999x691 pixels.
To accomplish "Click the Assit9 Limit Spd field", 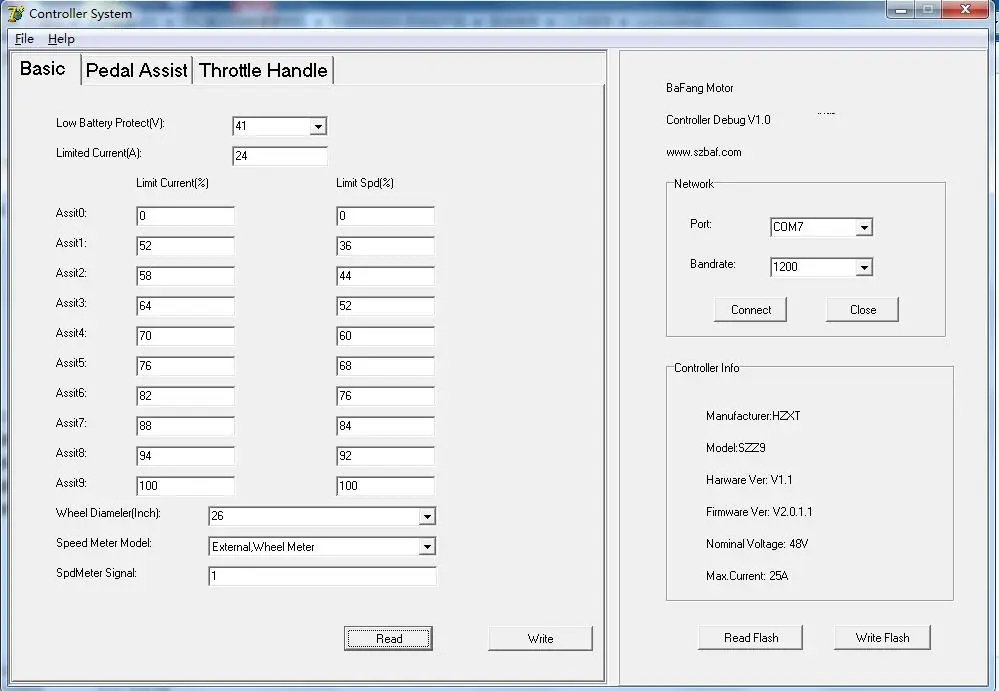I will tap(385, 486).
